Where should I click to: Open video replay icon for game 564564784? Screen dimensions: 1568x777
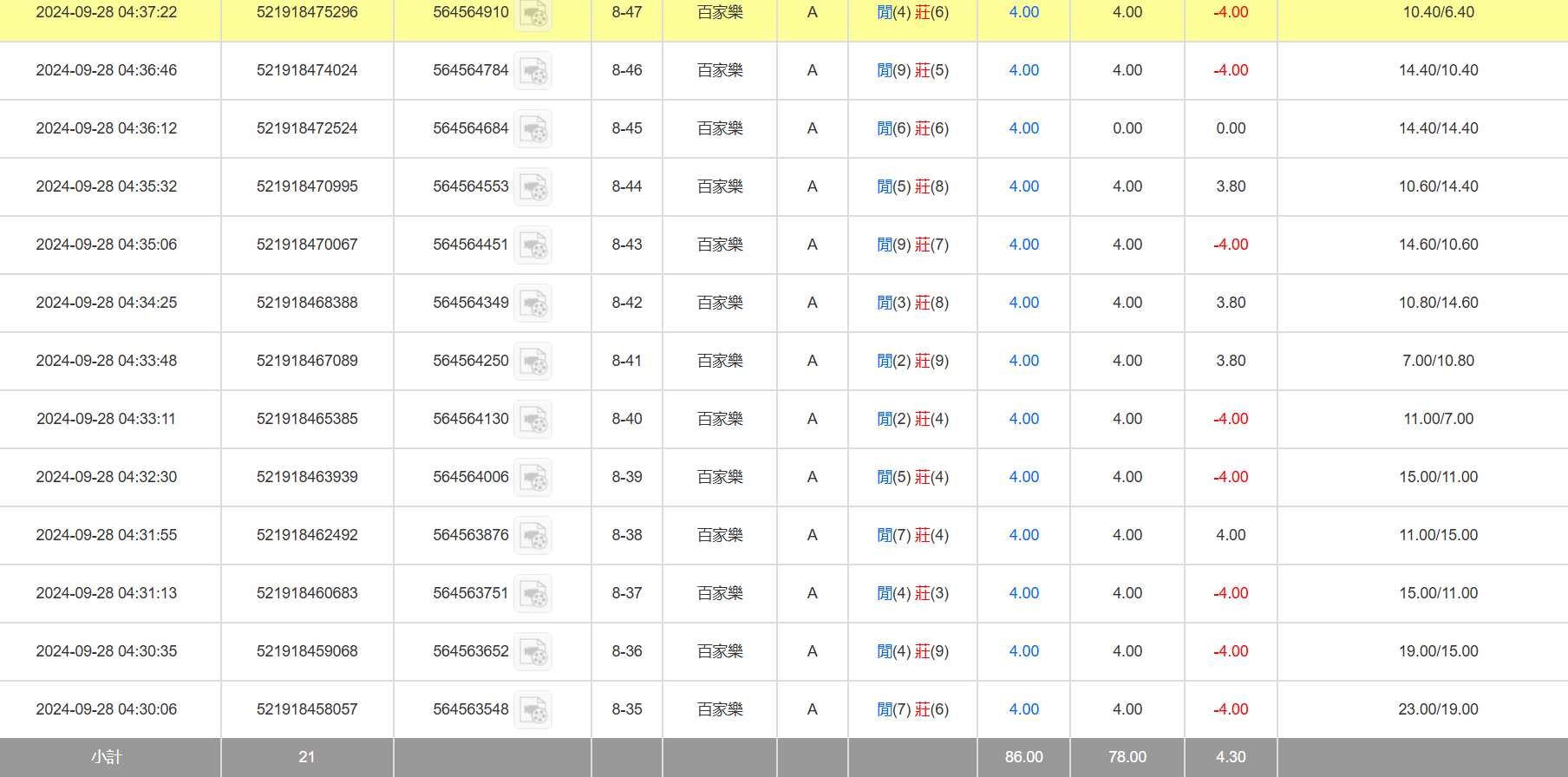(532, 71)
